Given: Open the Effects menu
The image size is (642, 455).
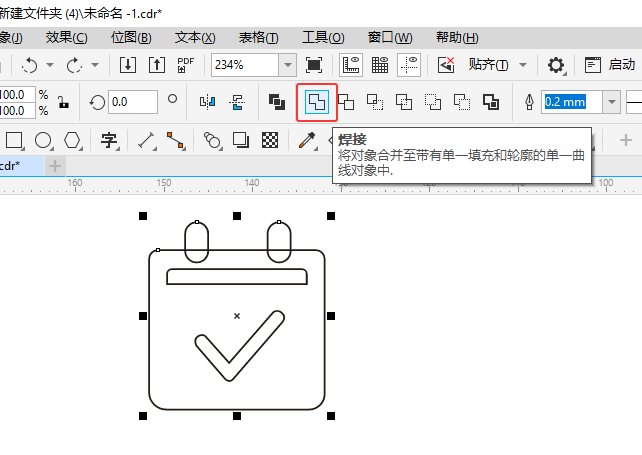Looking at the screenshot, I should [67, 38].
